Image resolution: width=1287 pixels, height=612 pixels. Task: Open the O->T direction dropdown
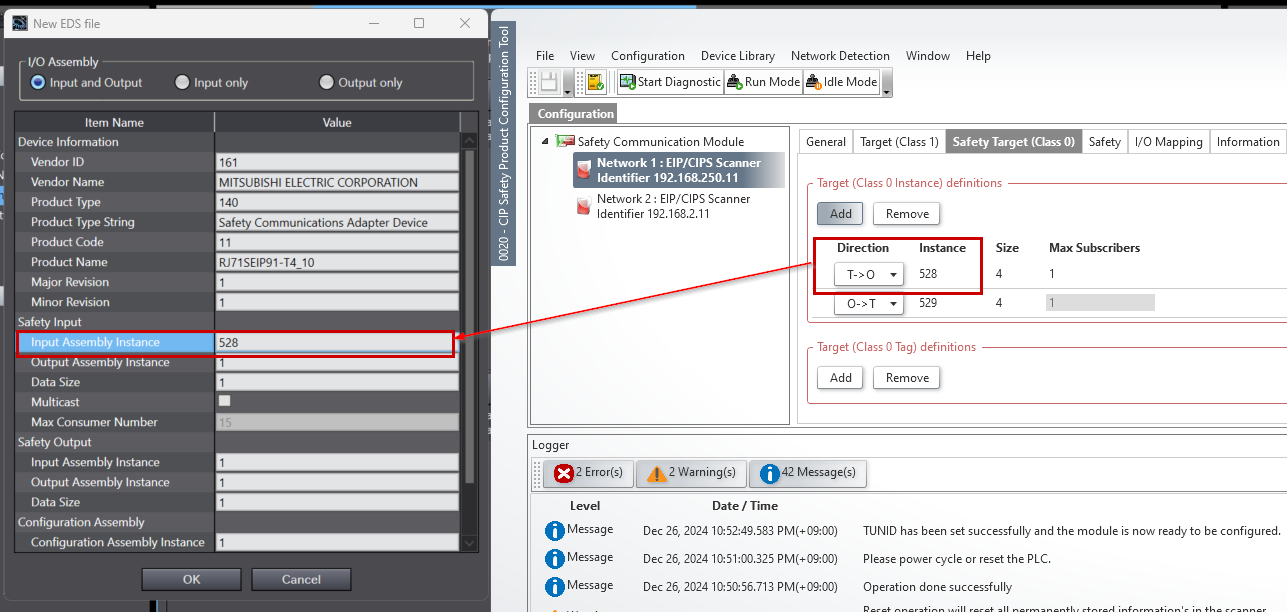click(x=869, y=303)
